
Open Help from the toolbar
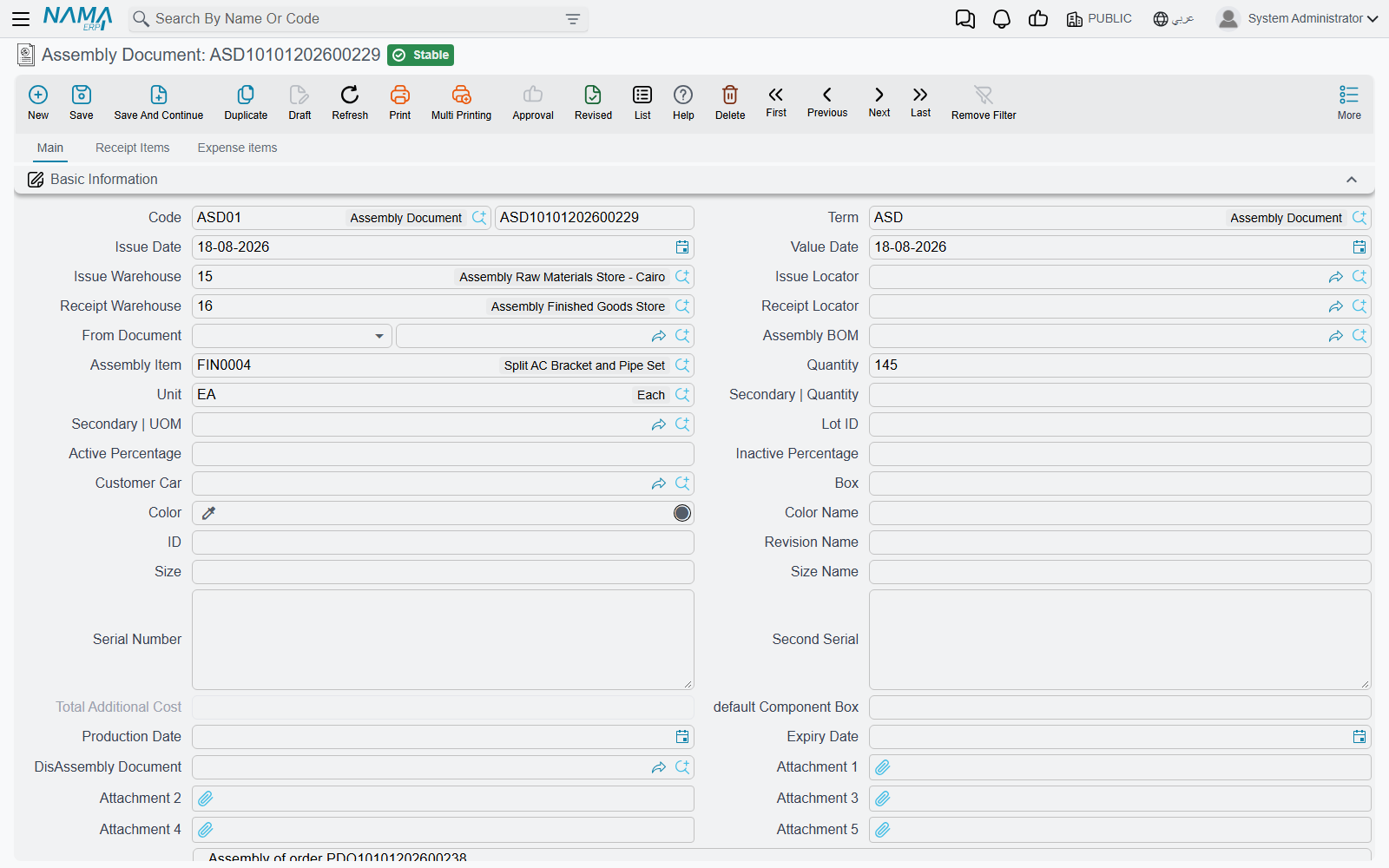pyautogui.click(x=683, y=102)
